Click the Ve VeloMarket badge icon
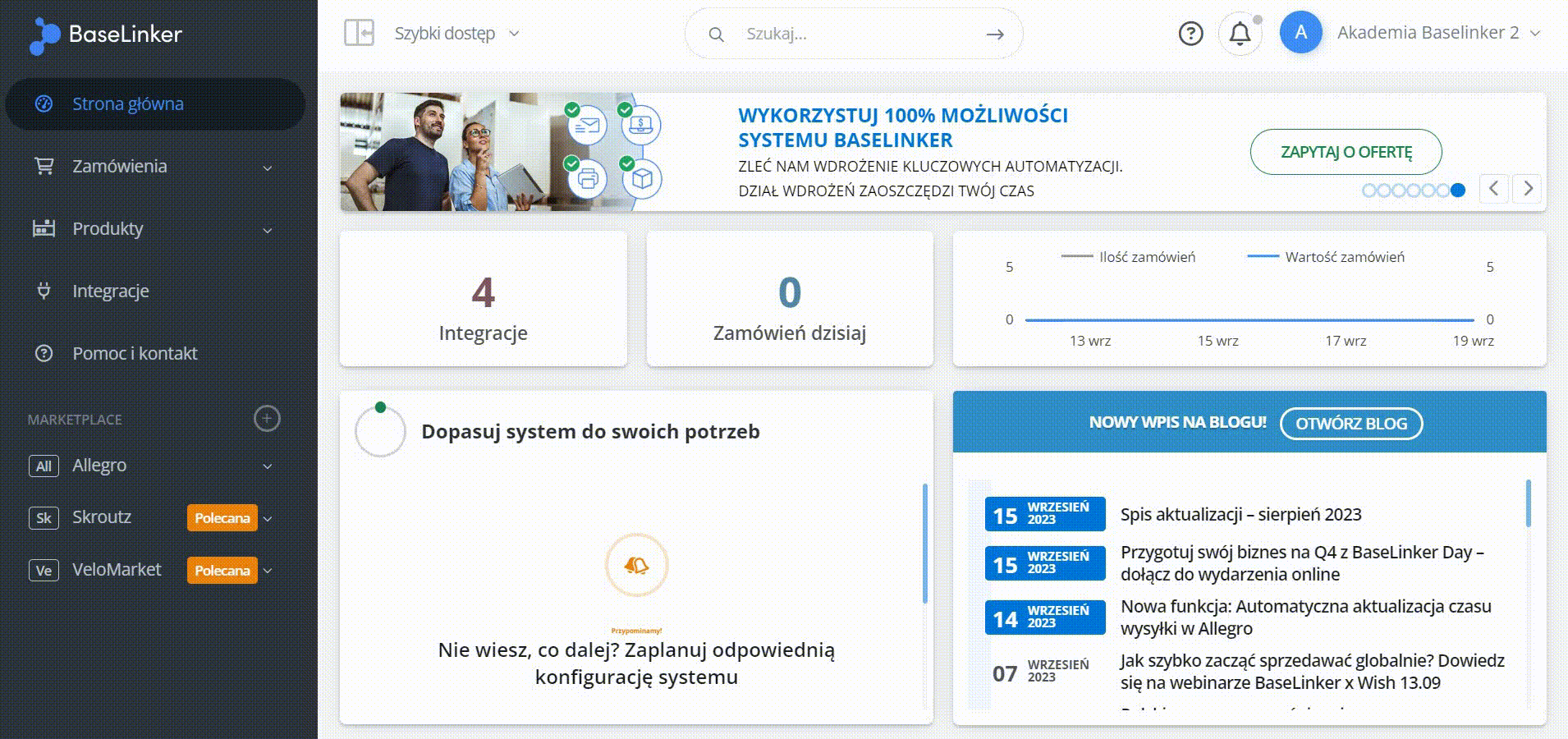The image size is (1568, 739). coord(44,570)
